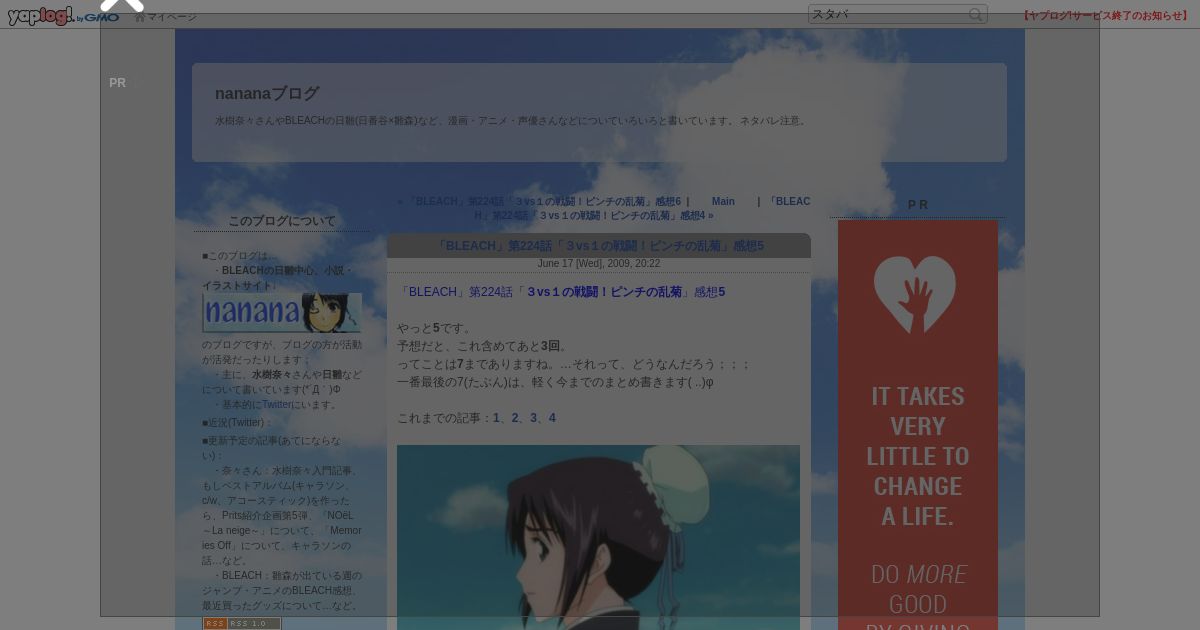
Task: Open previous article link 2
Action: pyautogui.click(x=515, y=418)
